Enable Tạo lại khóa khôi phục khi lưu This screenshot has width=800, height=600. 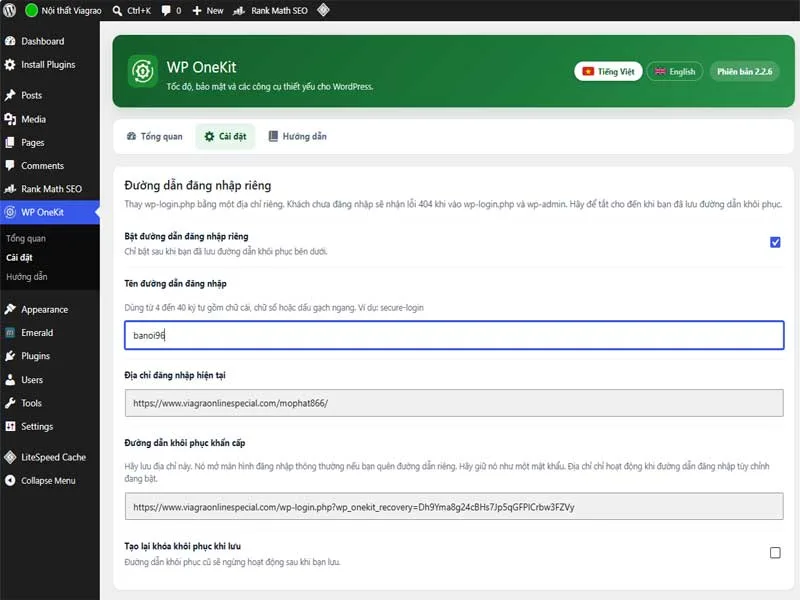point(775,553)
